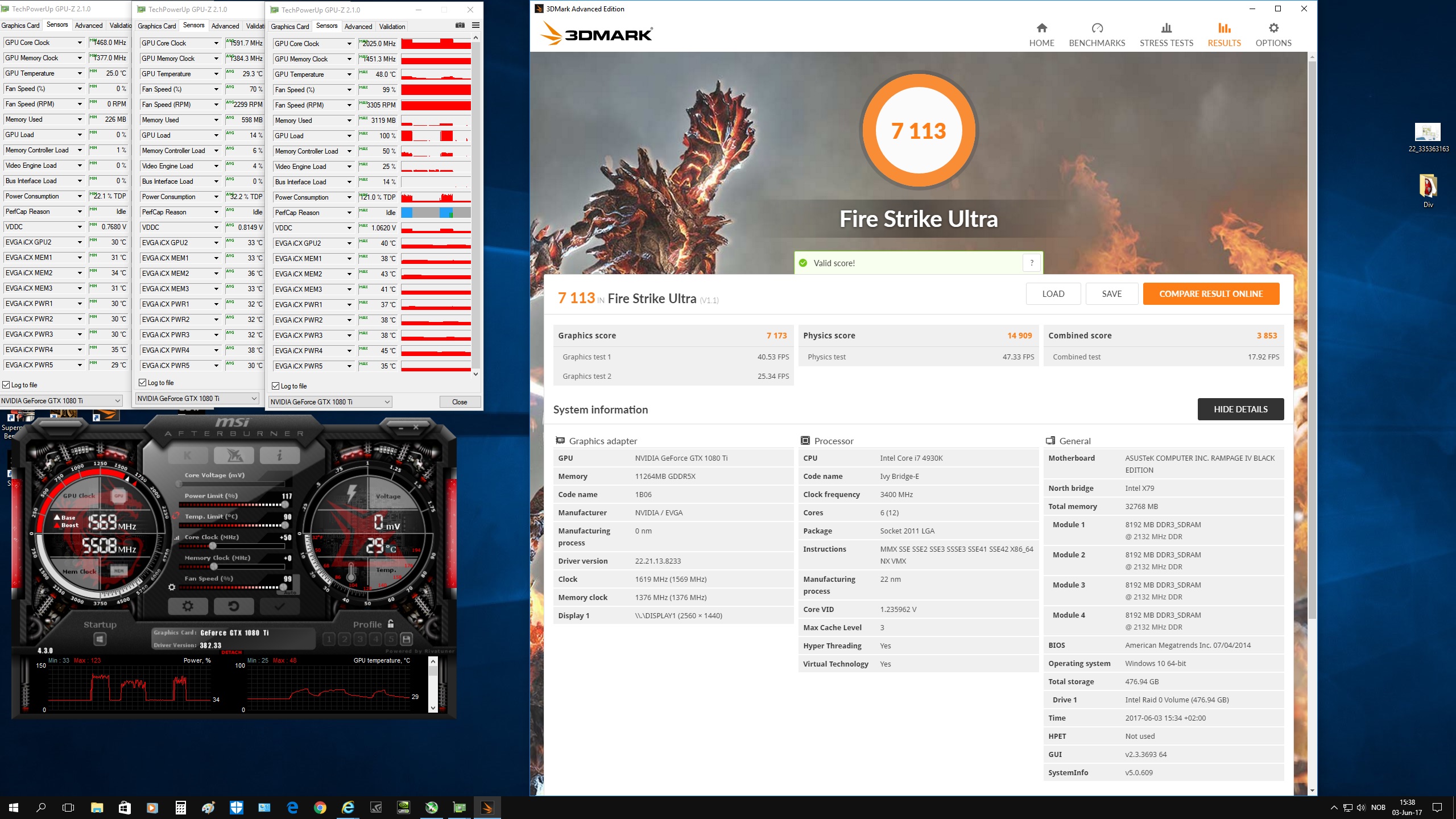Open GPU dropdown in middle GPU-Z window

197,399
